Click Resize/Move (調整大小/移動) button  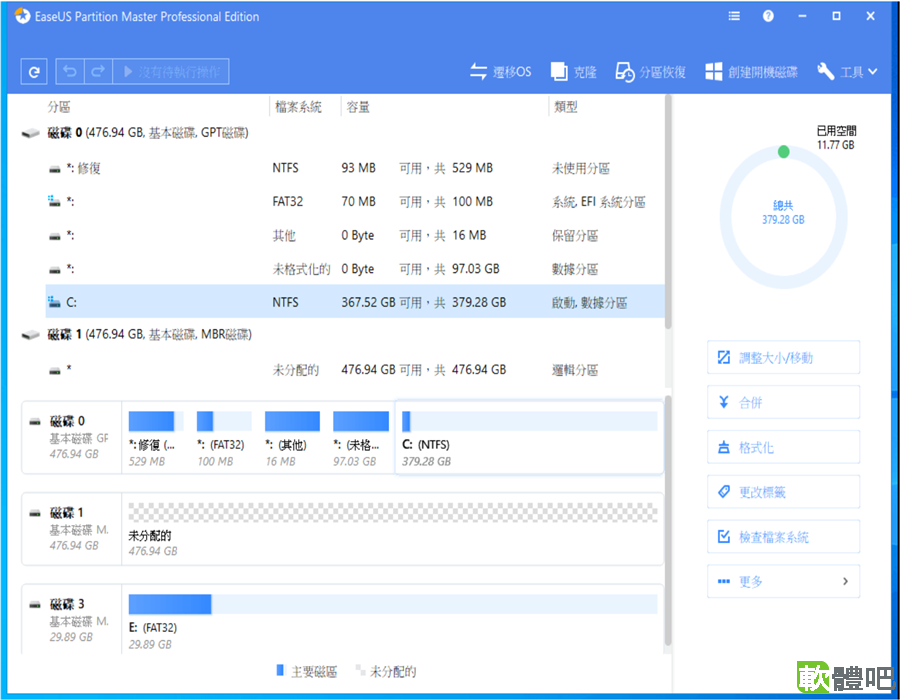pos(783,357)
